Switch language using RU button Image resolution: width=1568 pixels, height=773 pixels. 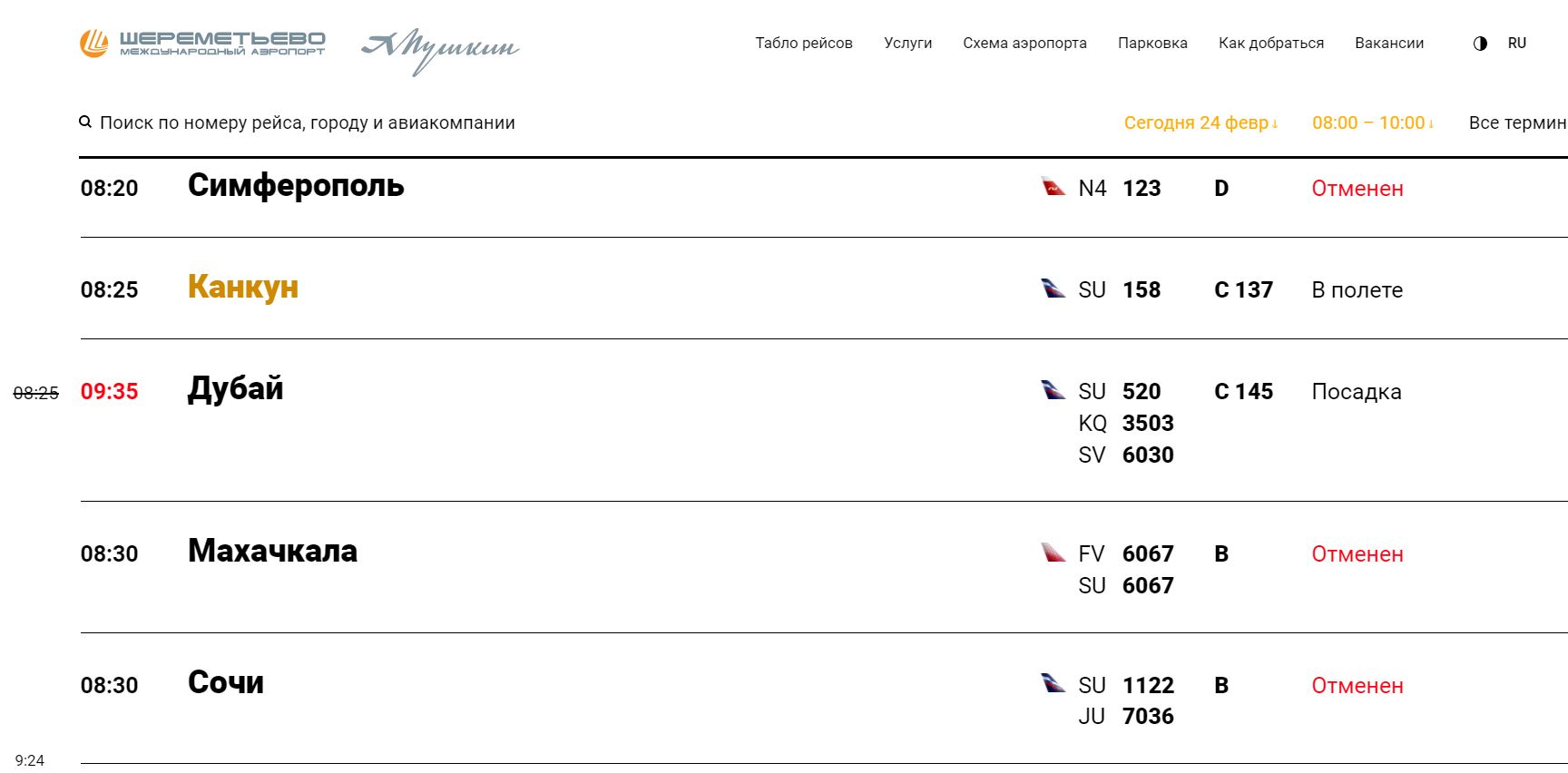[x=1517, y=43]
